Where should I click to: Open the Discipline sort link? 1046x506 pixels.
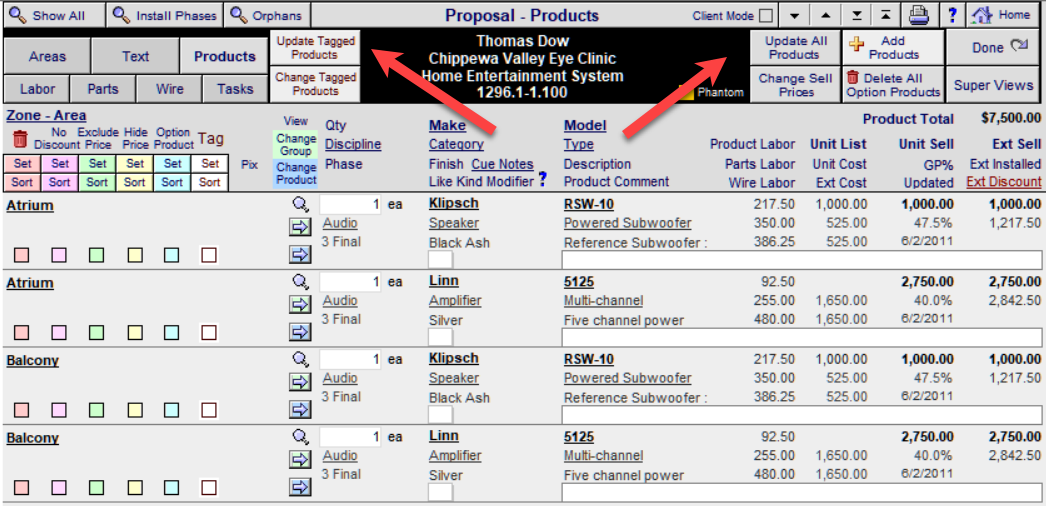353,144
